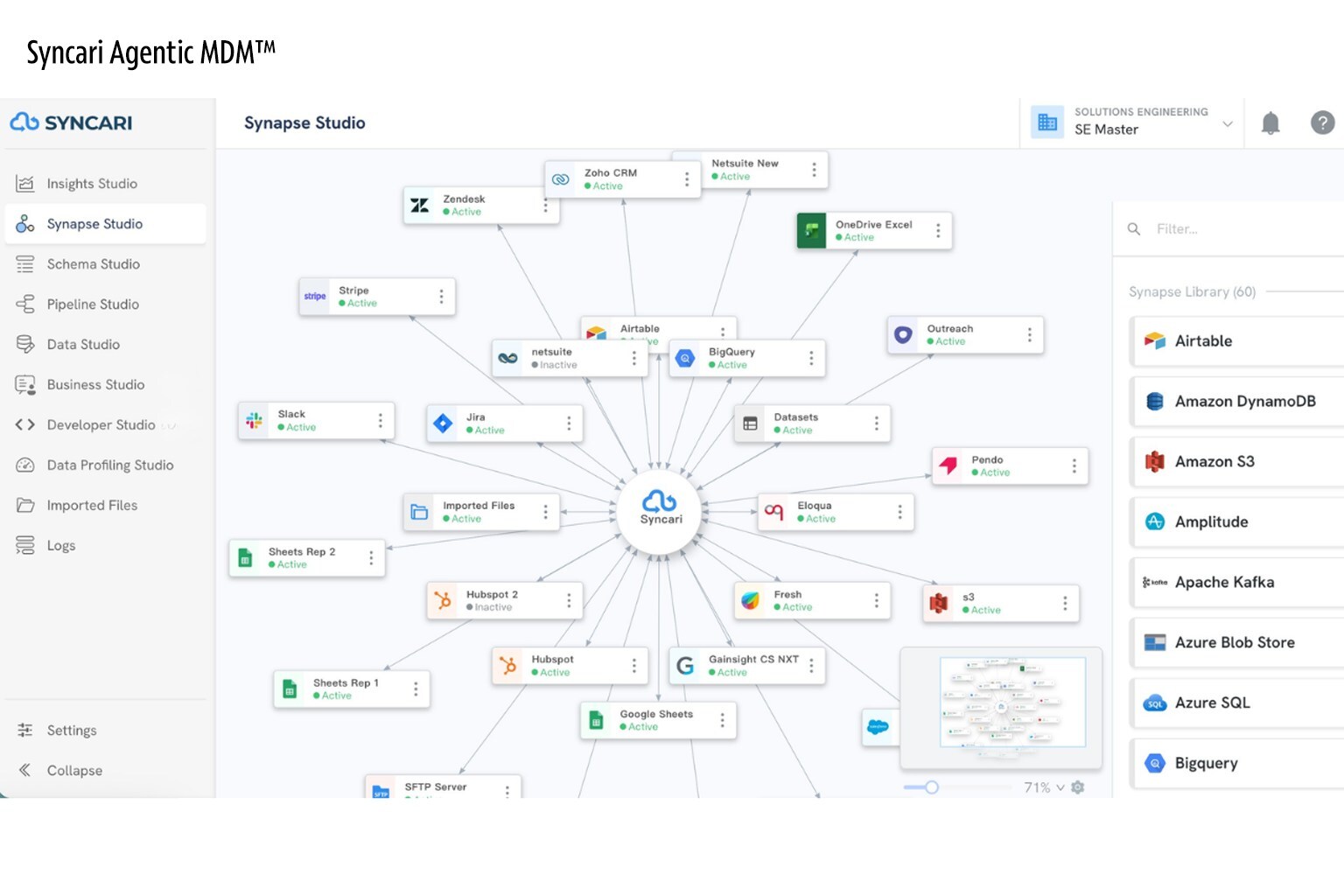Click the canvas settings gear icon
The image size is (1344, 896).
pos(1078,787)
